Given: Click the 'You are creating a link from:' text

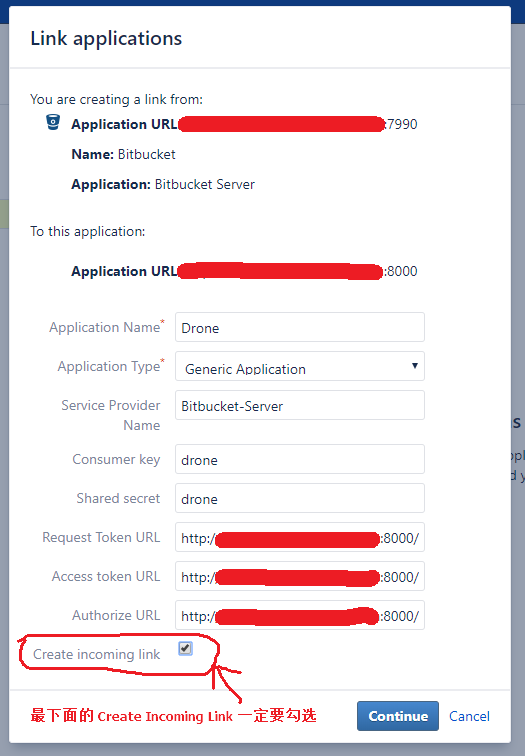Looking at the screenshot, I should tap(117, 99).
